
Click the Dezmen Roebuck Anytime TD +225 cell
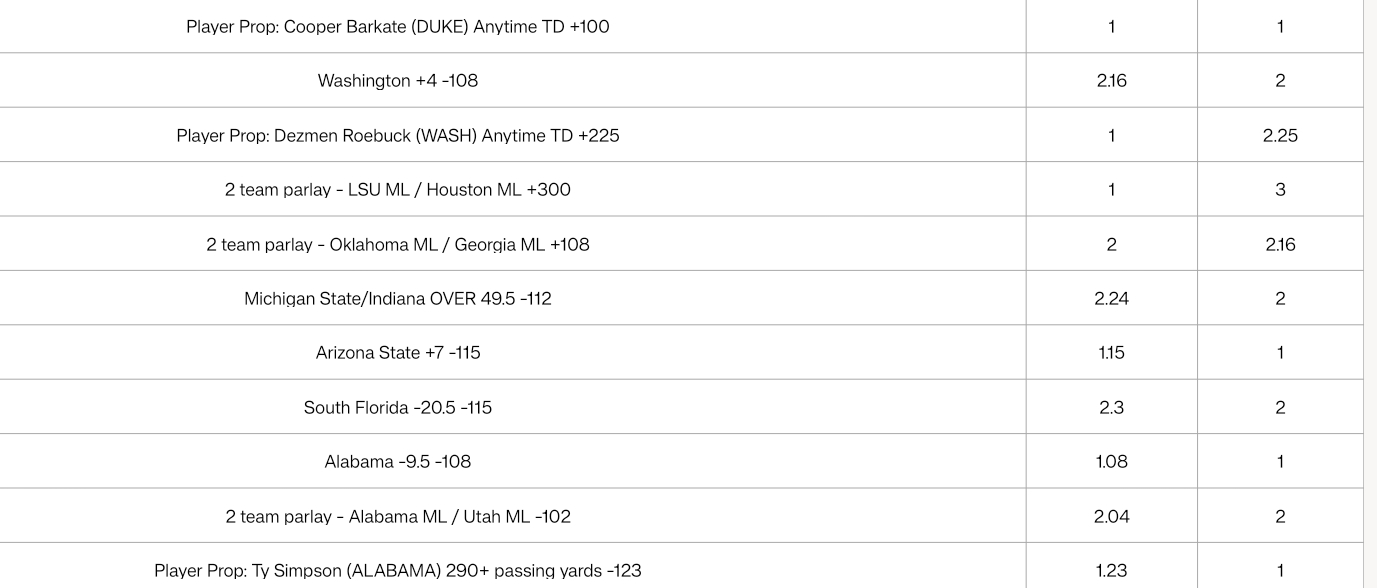[x=397, y=135]
